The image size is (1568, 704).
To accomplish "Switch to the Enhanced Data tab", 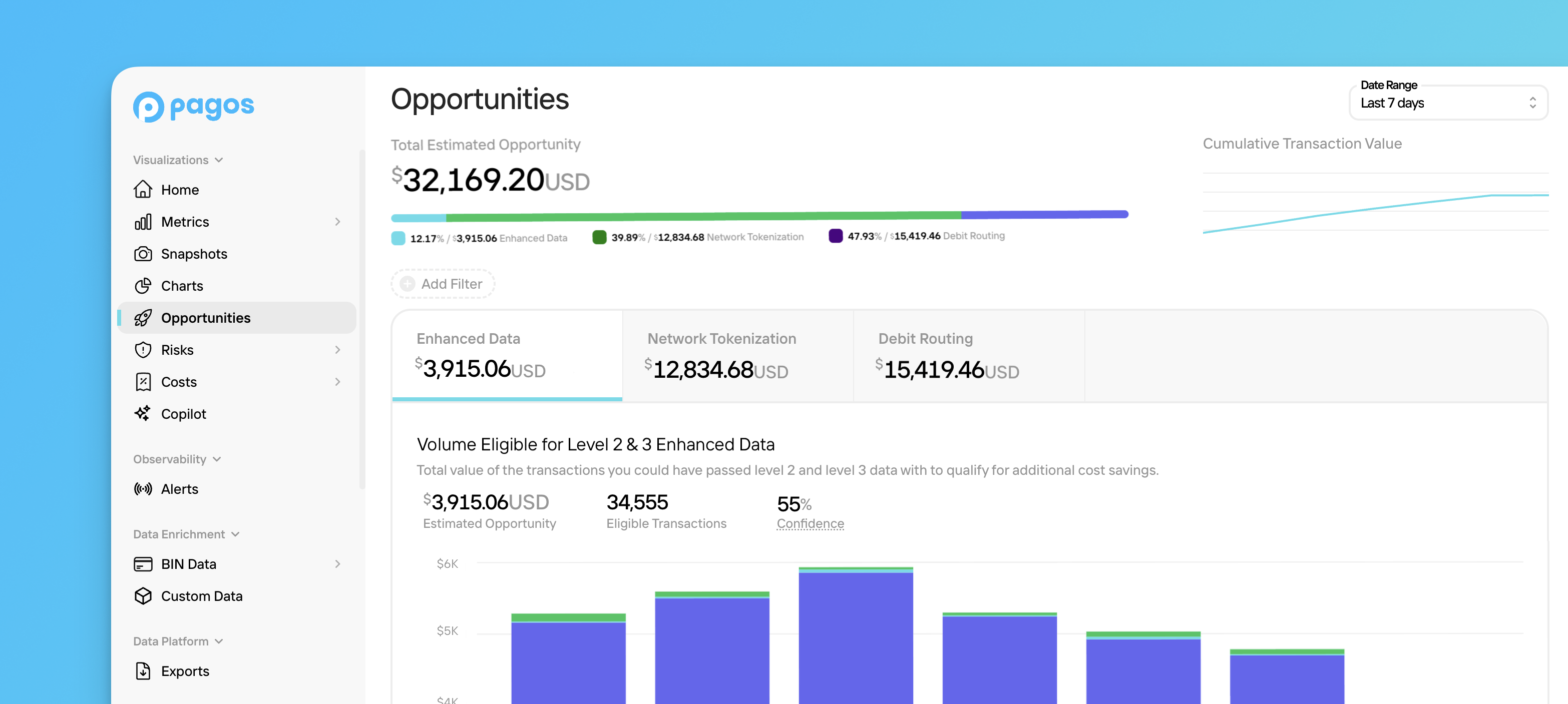I will pyautogui.click(x=507, y=356).
